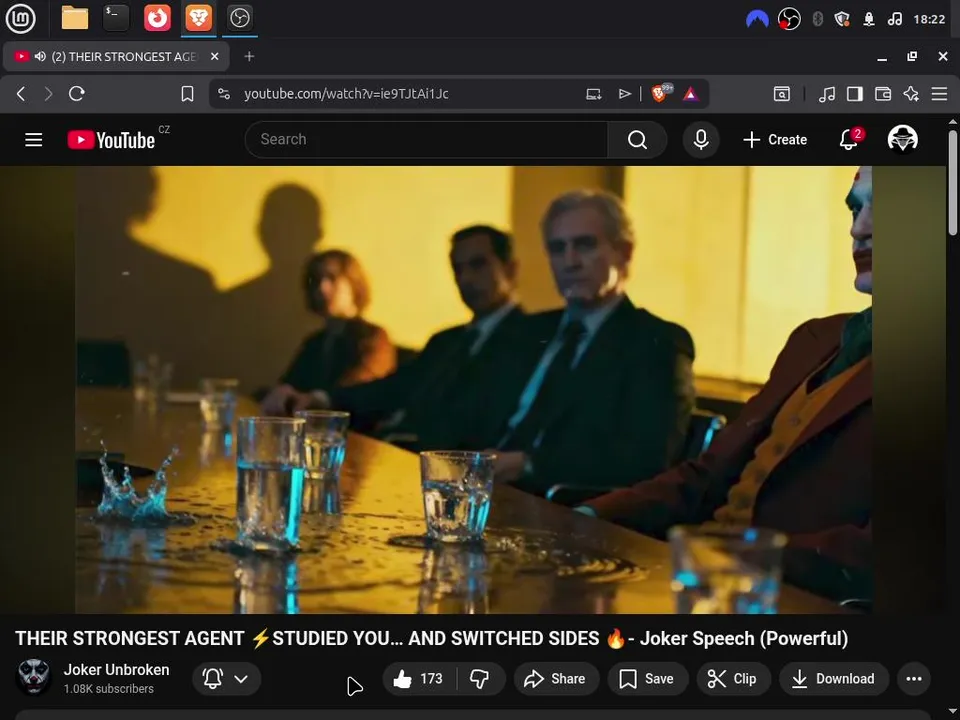This screenshot has height=720, width=960.
Task: Click the Create button
Action: (774, 140)
